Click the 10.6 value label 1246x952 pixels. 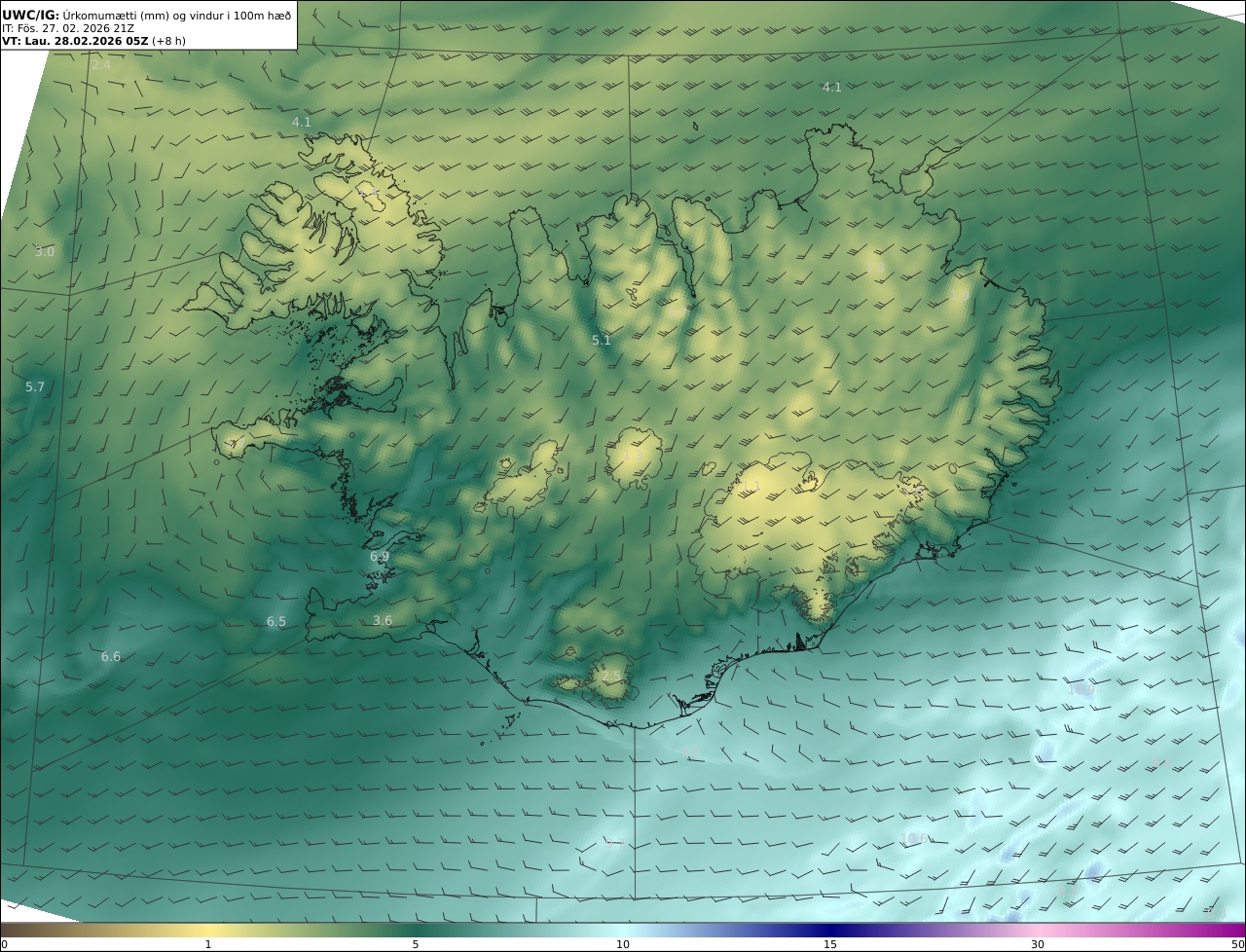tap(914, 838)
